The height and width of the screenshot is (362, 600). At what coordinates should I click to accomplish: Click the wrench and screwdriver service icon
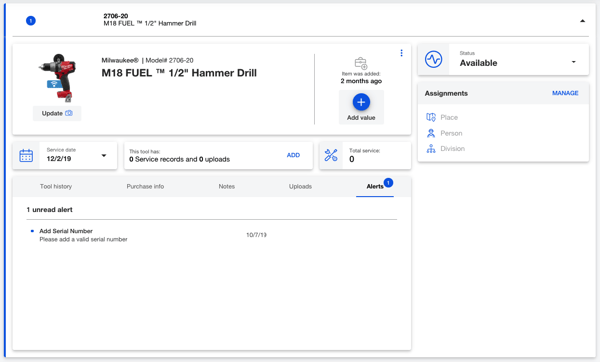tap(331, 155)
